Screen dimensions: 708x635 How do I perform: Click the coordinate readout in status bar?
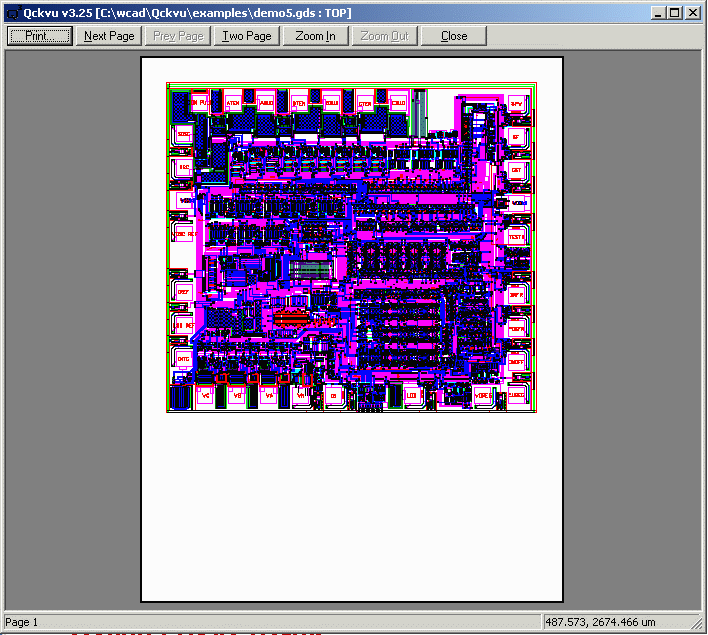(620, 623)
